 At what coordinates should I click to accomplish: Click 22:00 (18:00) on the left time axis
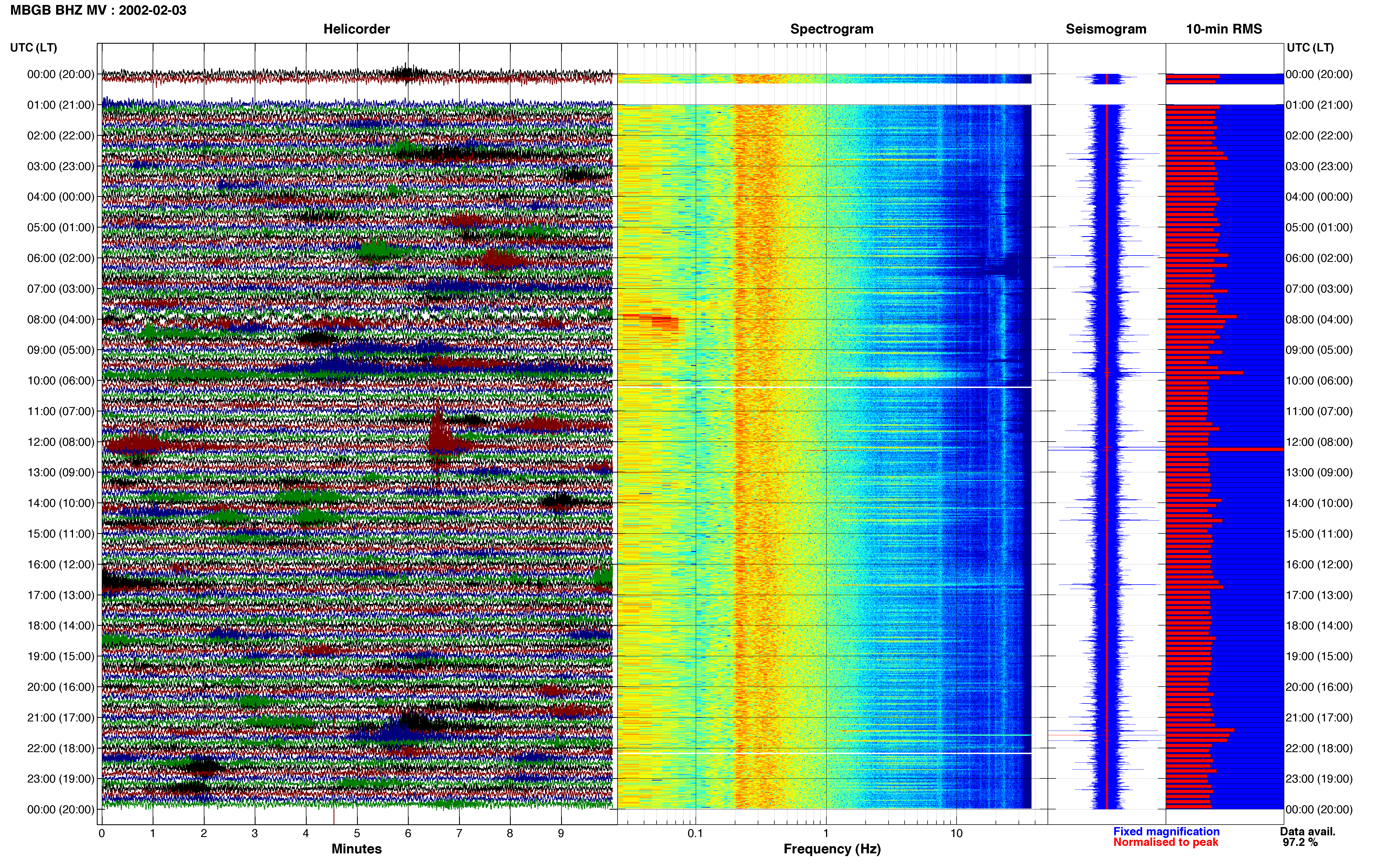[x=61, y=748]
